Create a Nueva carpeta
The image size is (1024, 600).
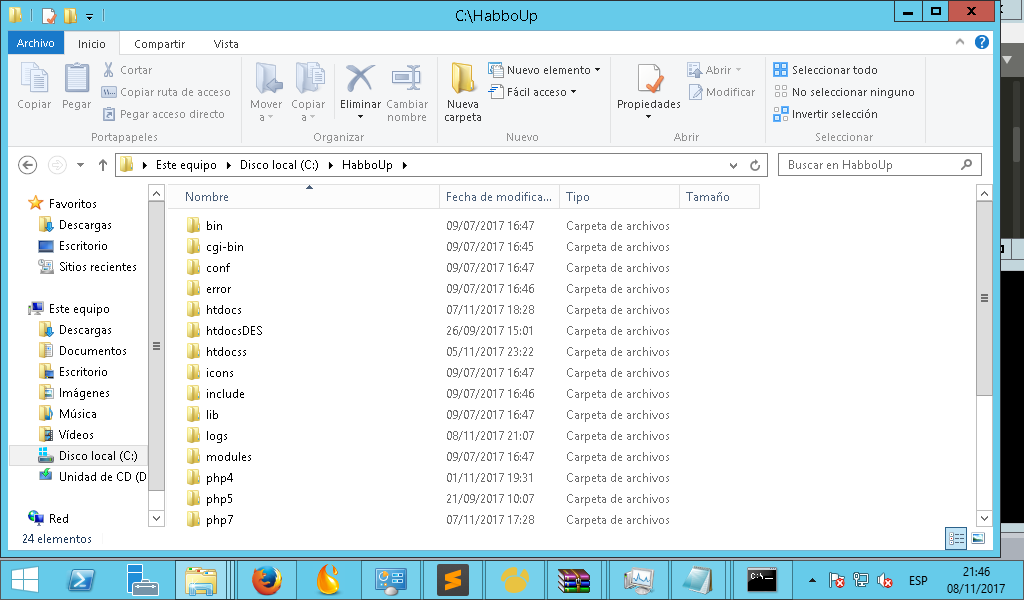point(462,93)
